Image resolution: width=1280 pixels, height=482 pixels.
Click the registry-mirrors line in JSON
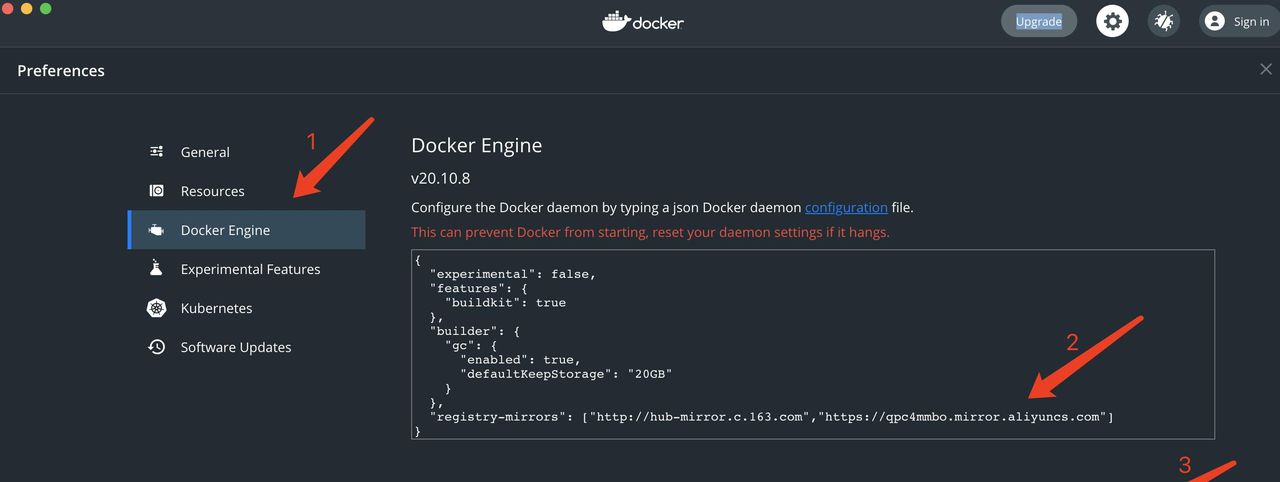[x=771, y=416]
